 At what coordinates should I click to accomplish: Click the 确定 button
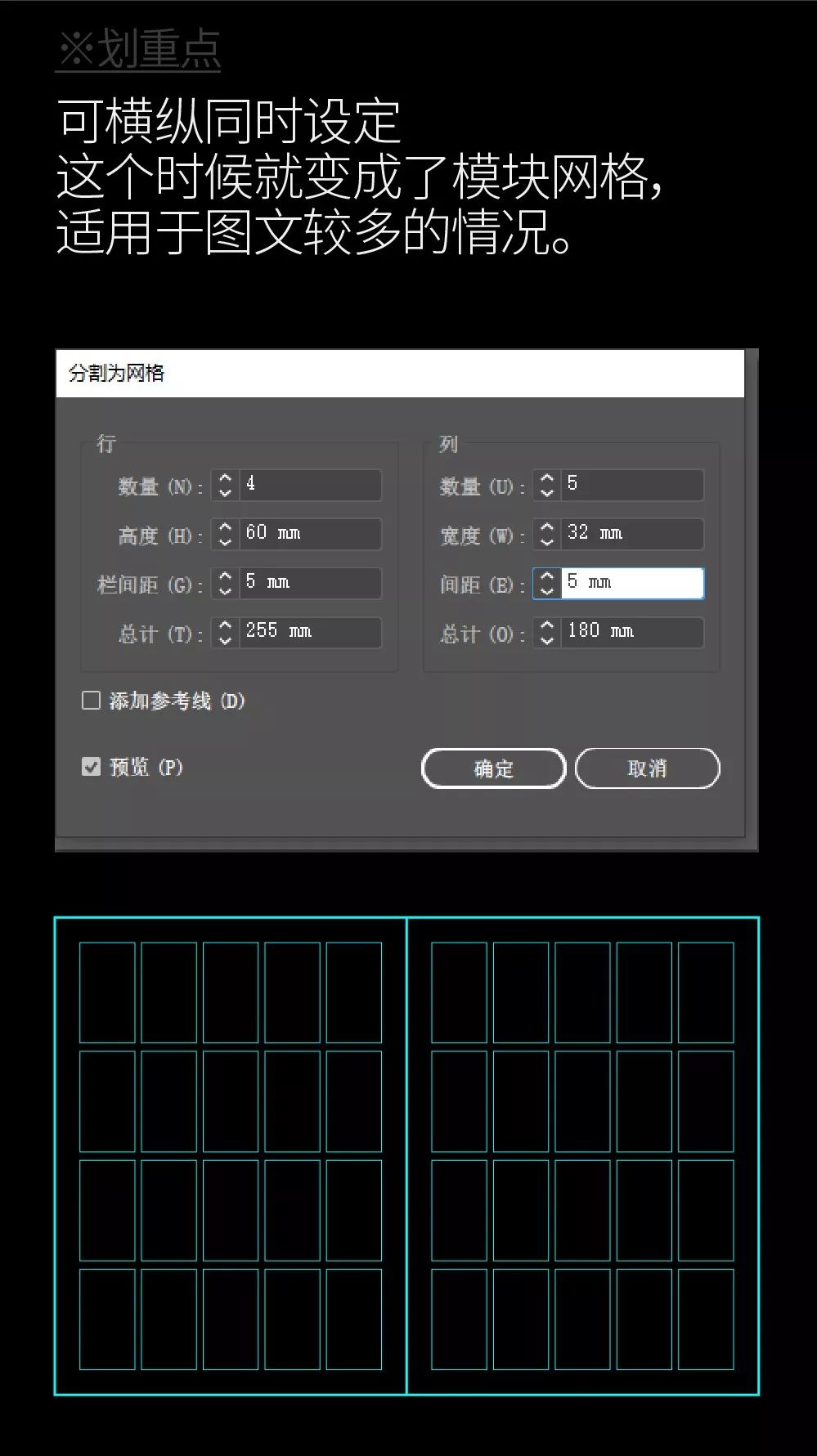pos(493,768)
